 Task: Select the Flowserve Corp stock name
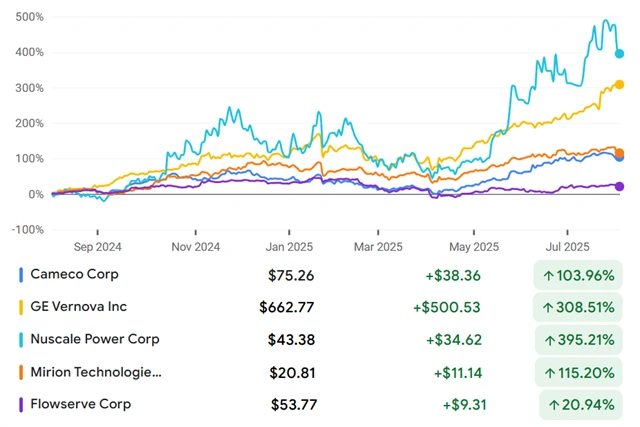click(x=81, y=404)
